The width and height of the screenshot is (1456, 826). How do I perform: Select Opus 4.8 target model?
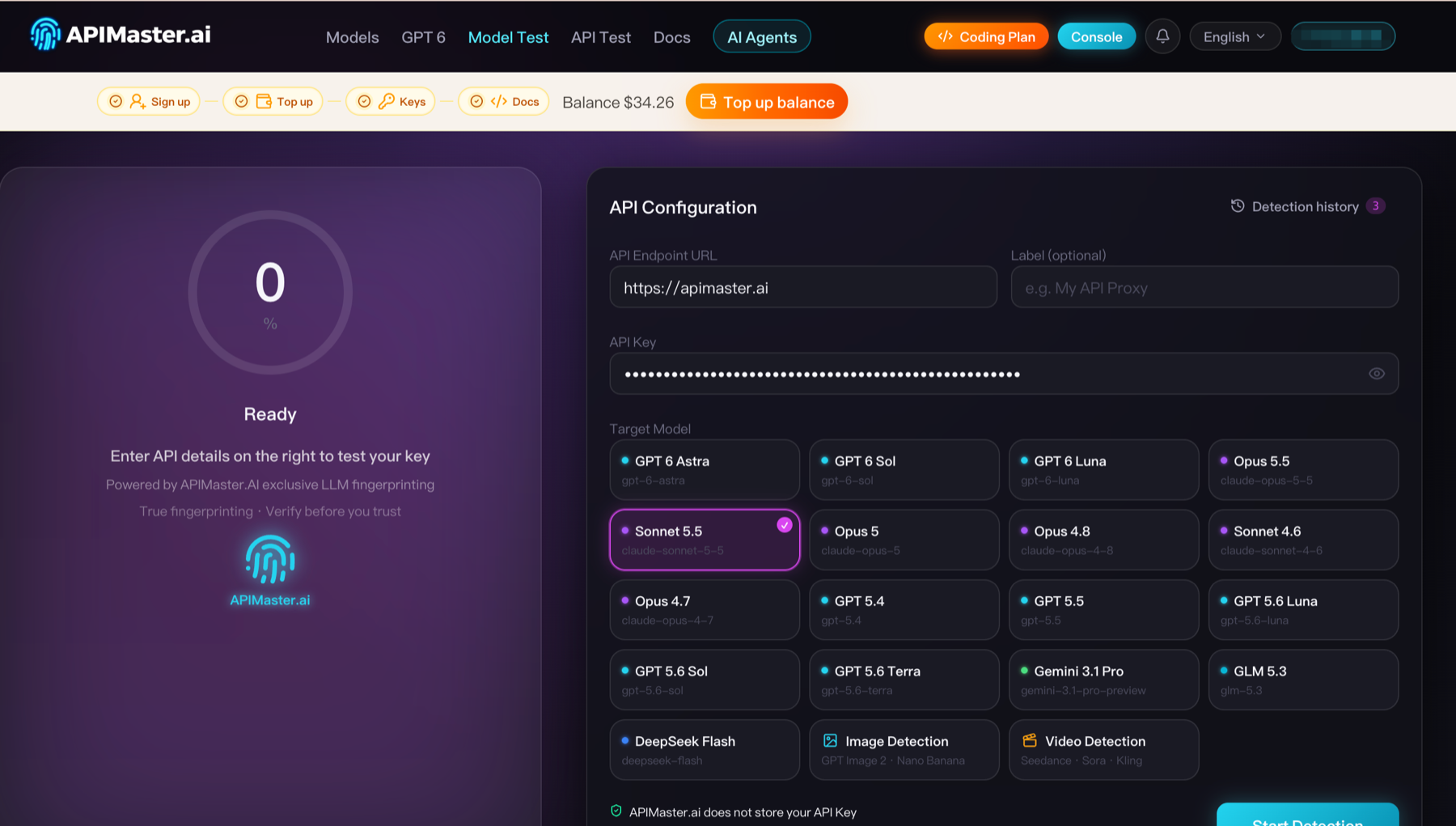coord(1104,540)
